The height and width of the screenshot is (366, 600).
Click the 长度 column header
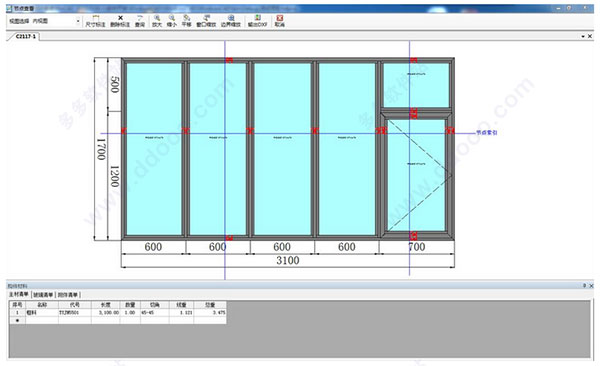106,305
